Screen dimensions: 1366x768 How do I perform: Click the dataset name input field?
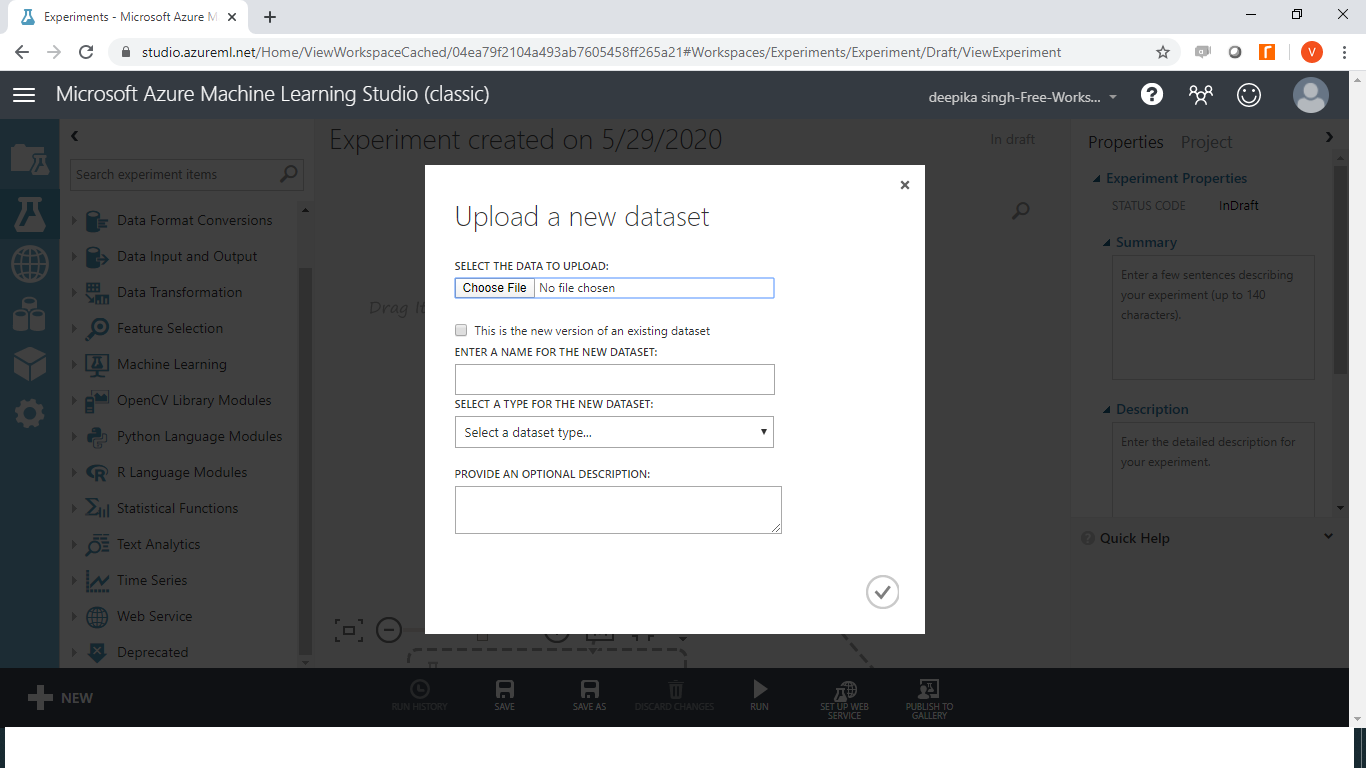(x=614, y=379)
